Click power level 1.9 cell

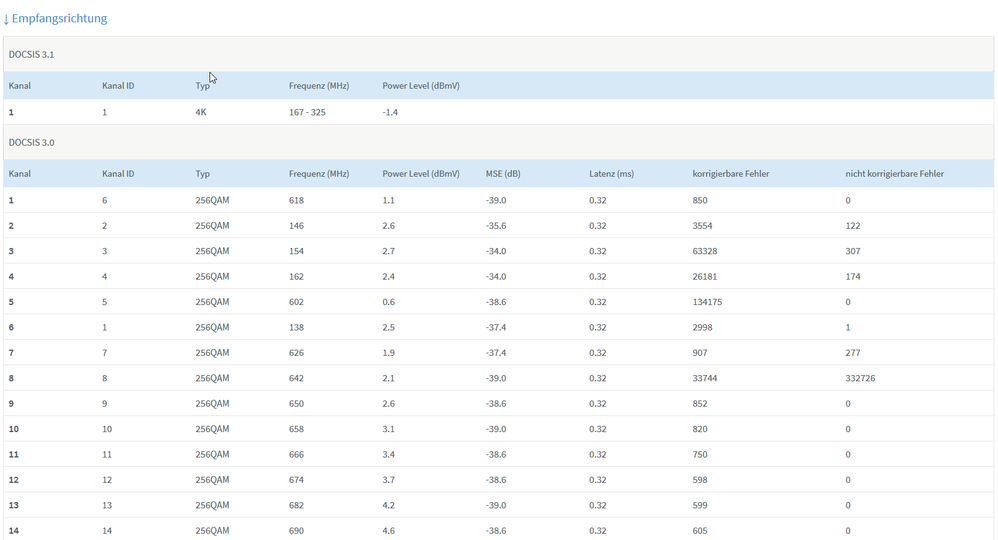pos(389,353)
